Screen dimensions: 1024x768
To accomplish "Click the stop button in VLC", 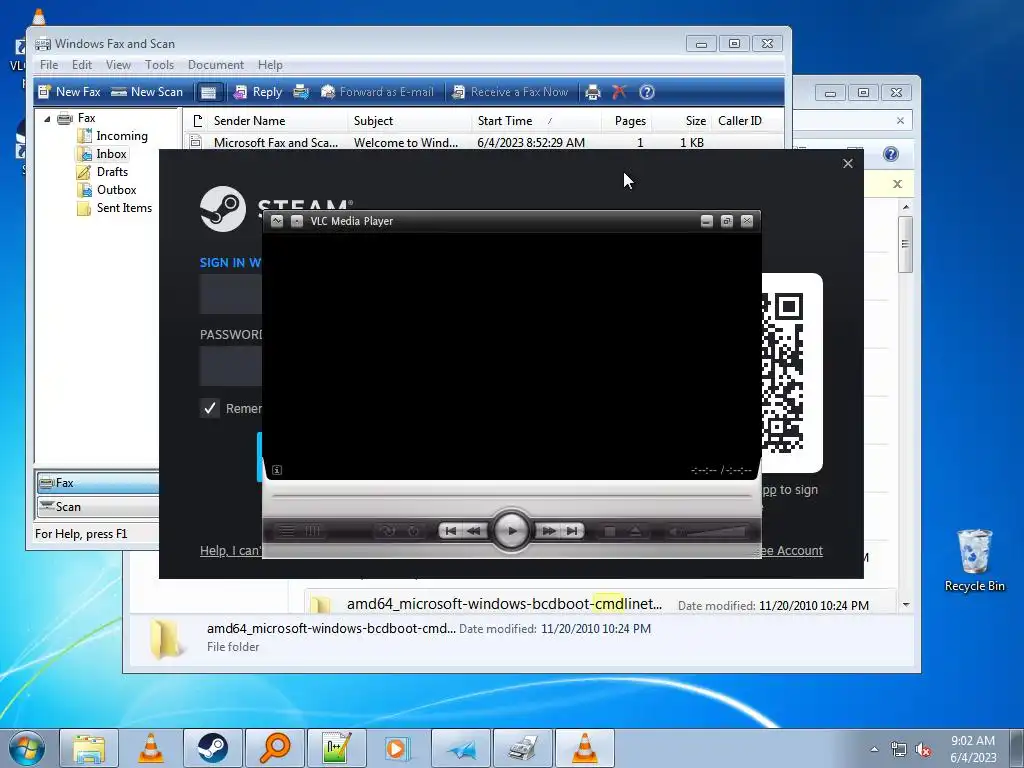I will pyautogui.click(x=610, y=532).
